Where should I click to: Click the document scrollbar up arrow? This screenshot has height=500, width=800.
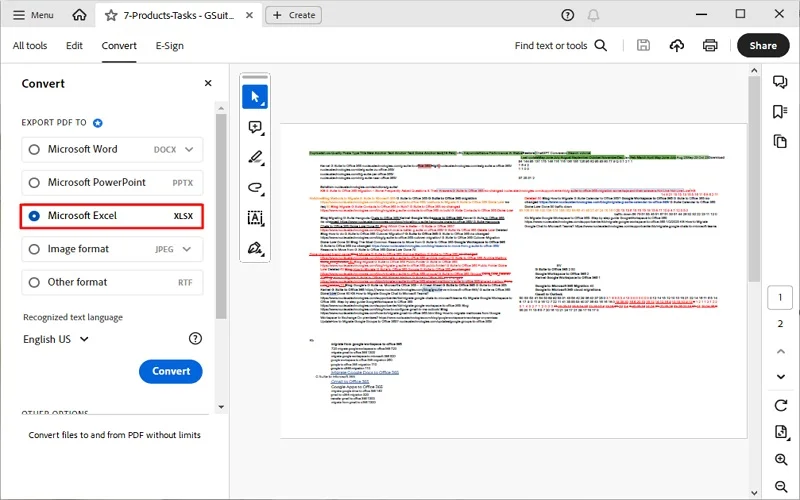755,70
